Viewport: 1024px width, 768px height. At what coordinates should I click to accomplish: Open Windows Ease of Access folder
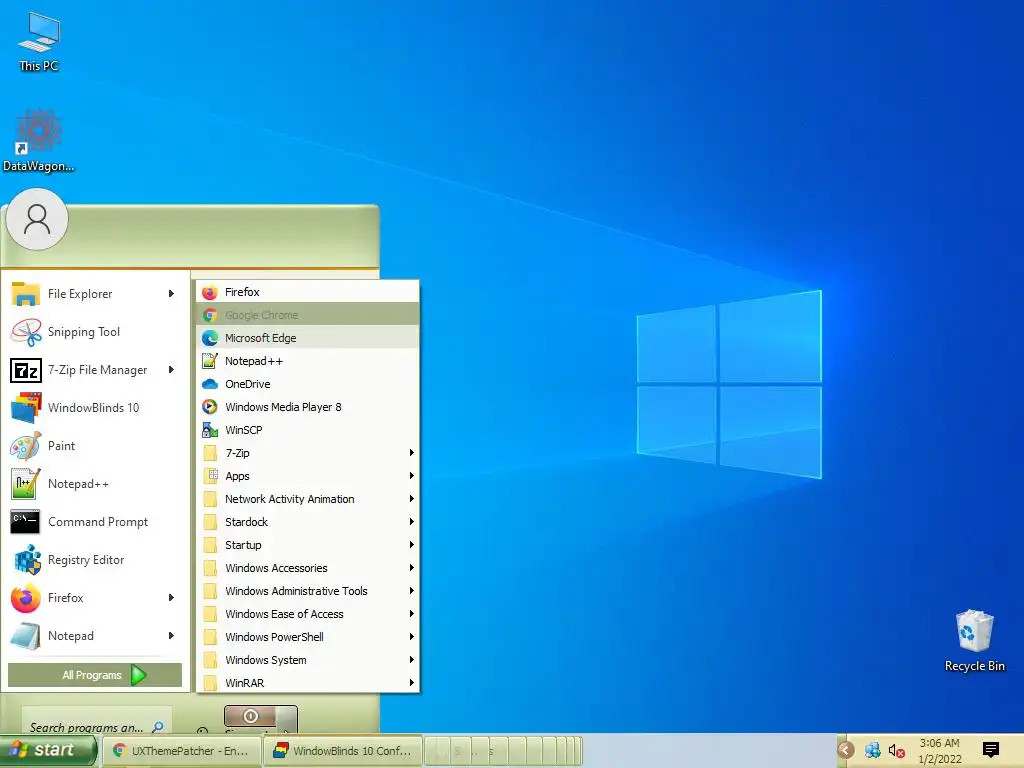[x=308, y=614]
